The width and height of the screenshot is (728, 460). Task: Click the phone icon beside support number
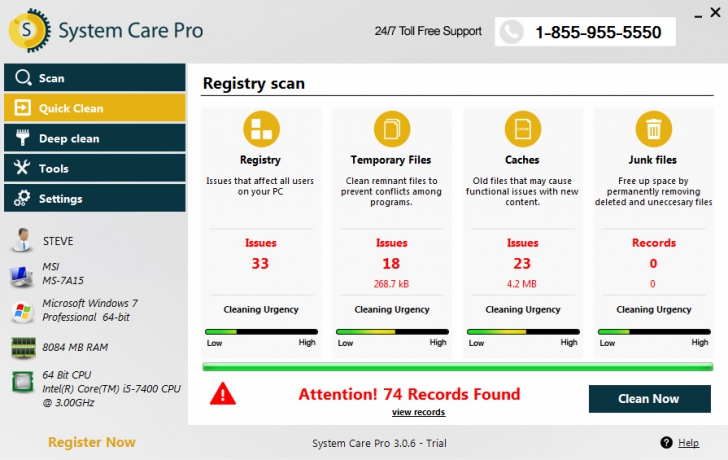click(x=511, y=32)
